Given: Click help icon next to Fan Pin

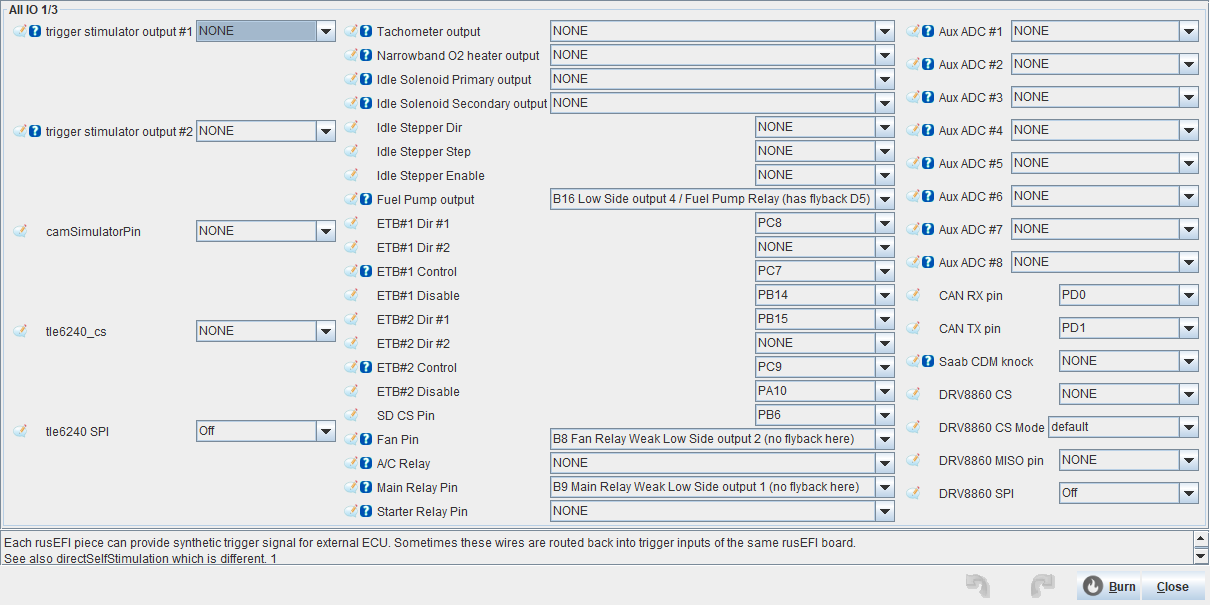Looking at the screenshot, I should [x=366, y=439].
